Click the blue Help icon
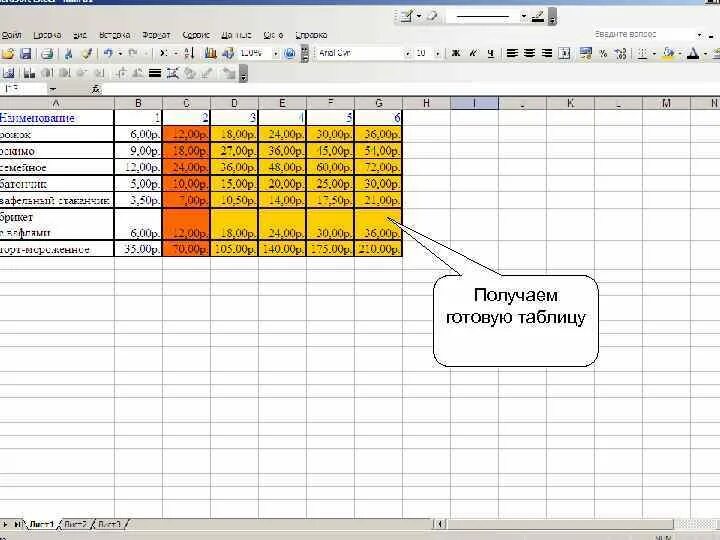Screen dimensions: 720x540 click(x=289, y=54)
